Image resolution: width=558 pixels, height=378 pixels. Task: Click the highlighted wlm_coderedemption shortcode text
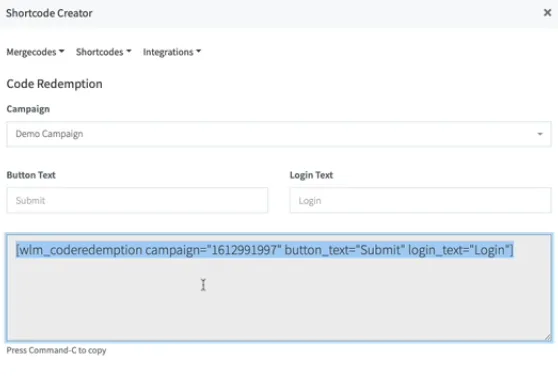coord(264,250)
